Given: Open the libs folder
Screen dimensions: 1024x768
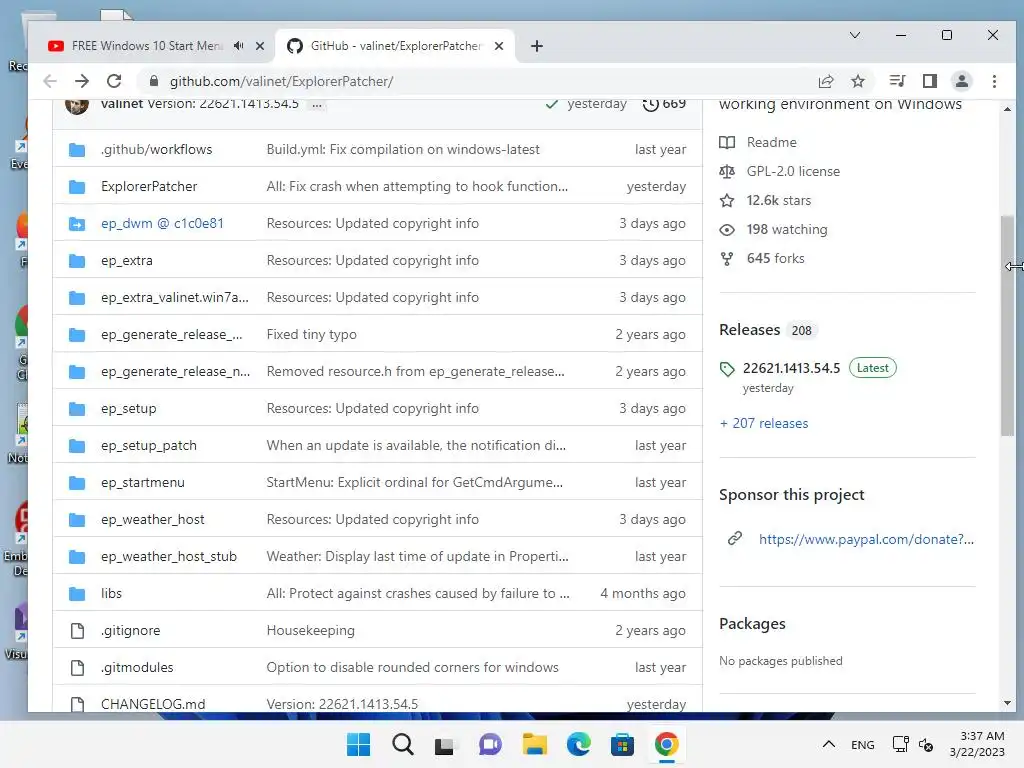Looking at the screenshot, I should [x=112, y=594].
